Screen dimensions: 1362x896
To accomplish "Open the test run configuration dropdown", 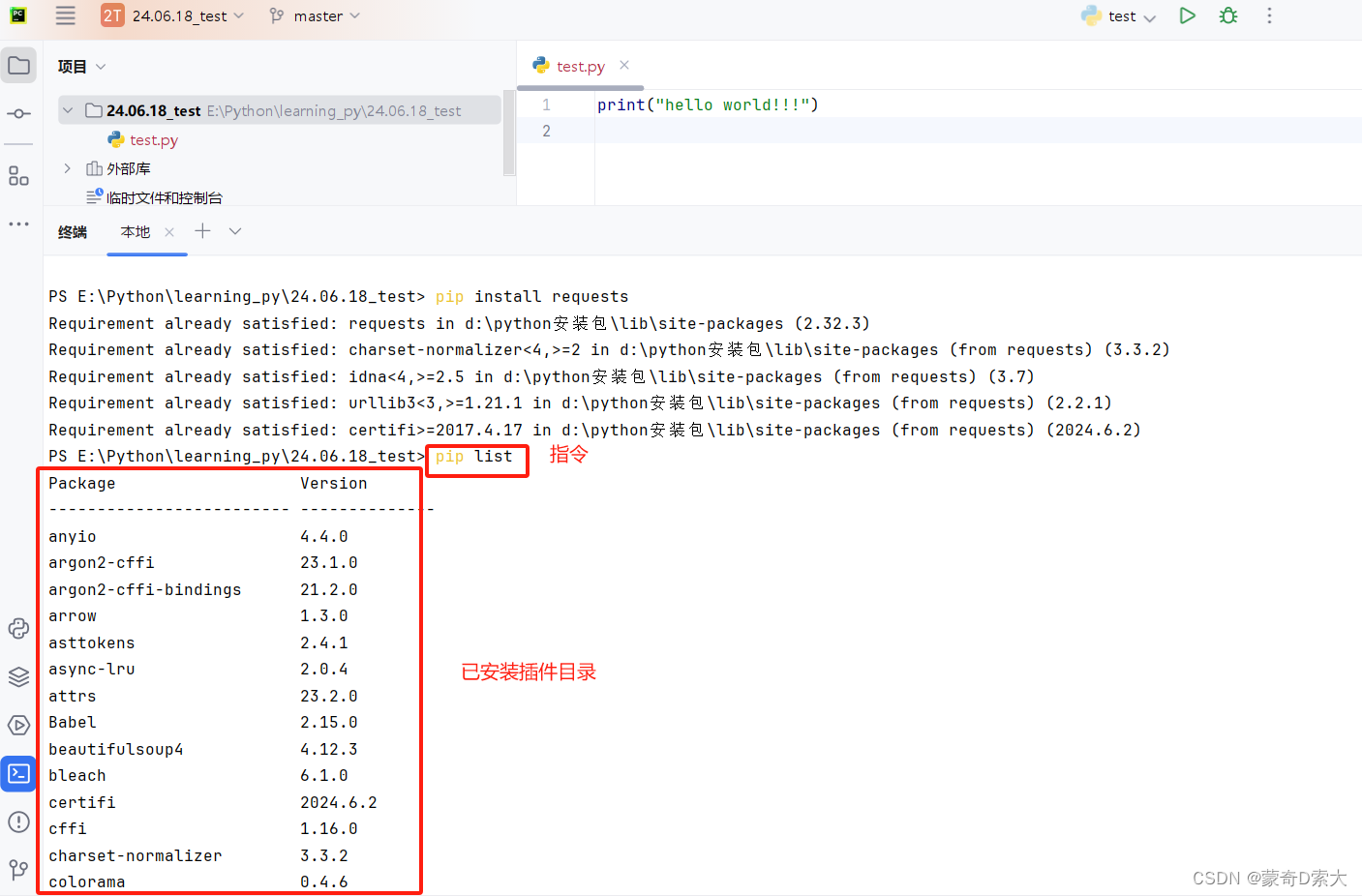I will point(1119,15).
